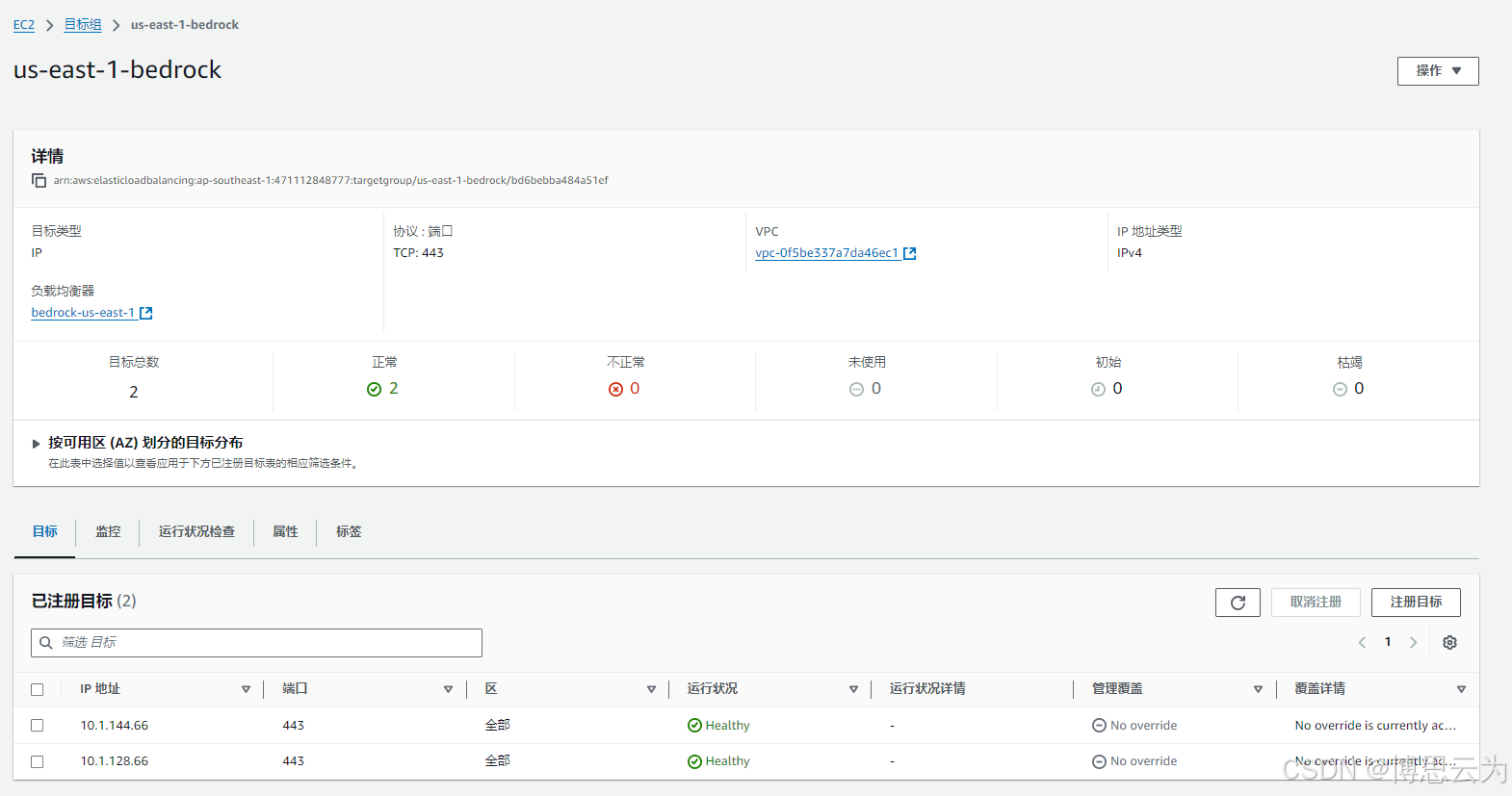Click 全部 zone cell for 10.1.128.66

[498, 761]
